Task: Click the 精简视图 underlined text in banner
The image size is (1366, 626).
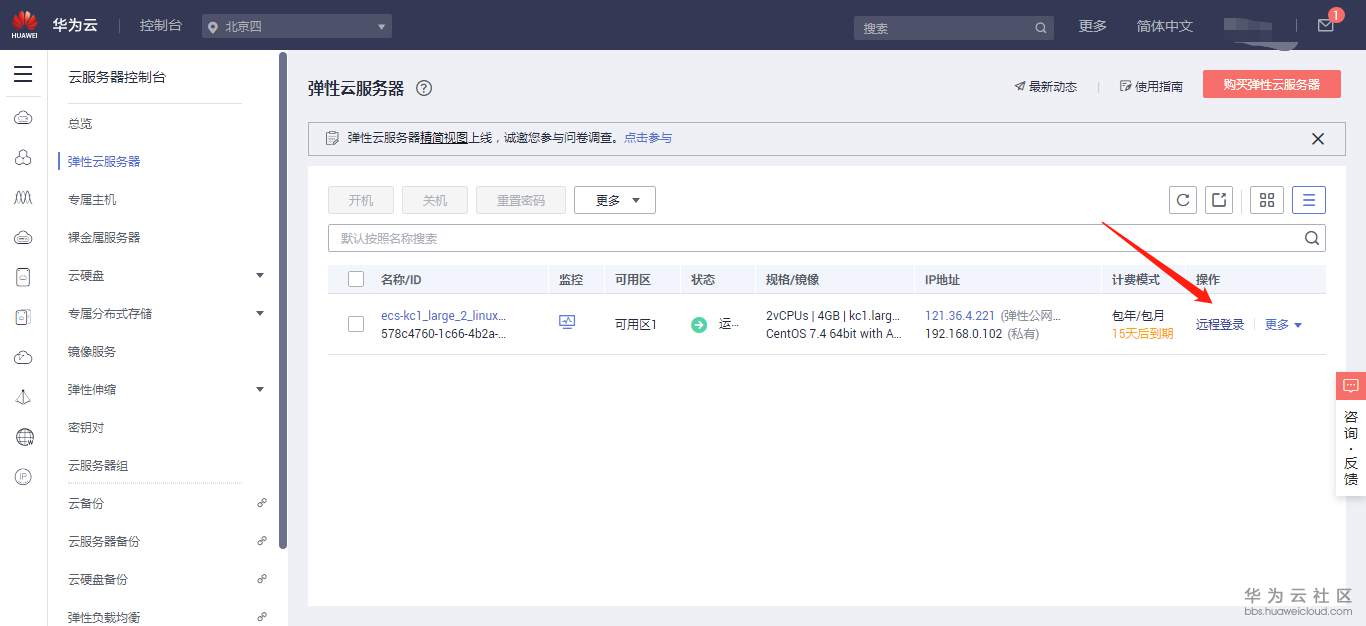Action: [x=444, y=138]
